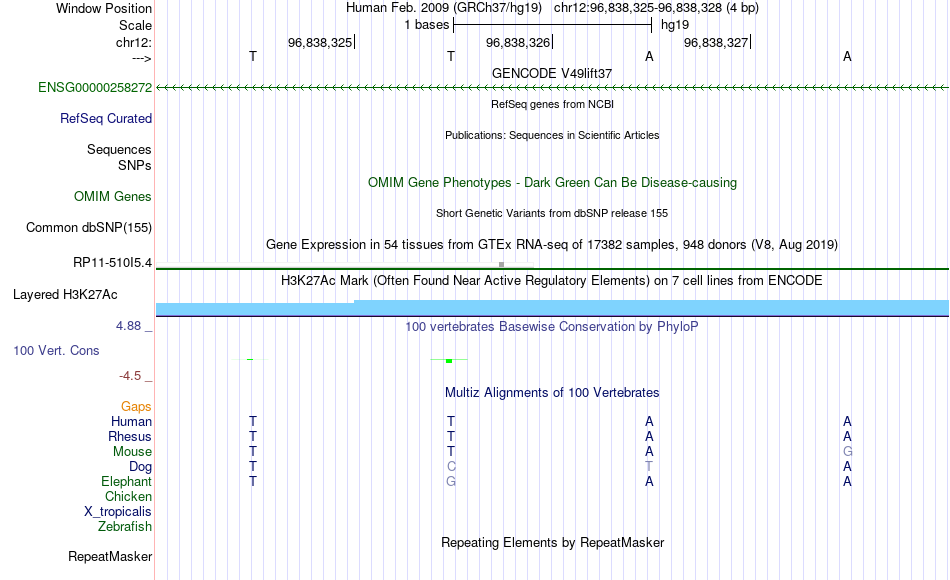Click the larger green PhyloP conservation bar
This screenshot has width=950, height=580.
click(x=449, y=361)
